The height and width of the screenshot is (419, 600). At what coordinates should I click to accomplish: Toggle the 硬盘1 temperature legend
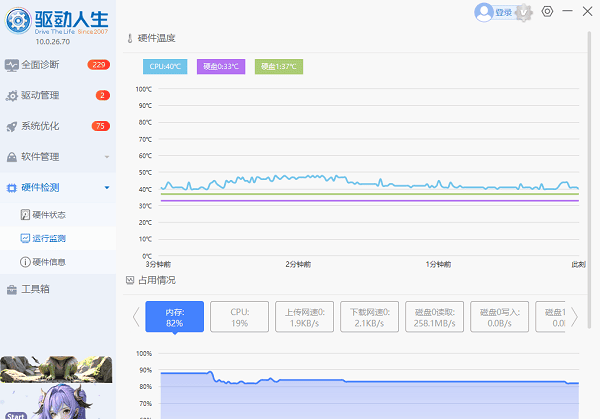(x=279, y=67)
